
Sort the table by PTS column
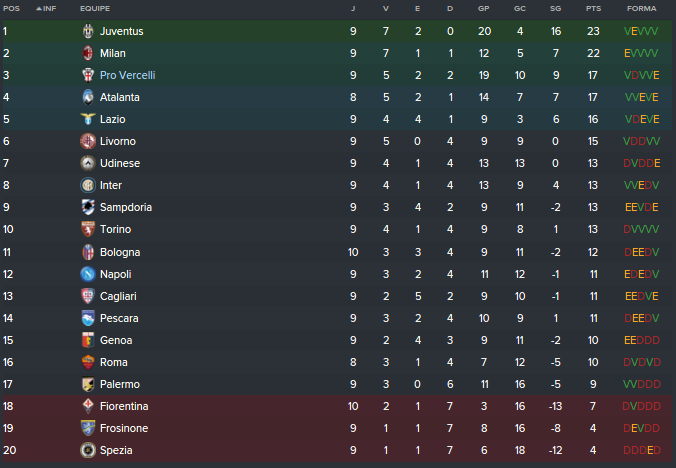(592, 8)
